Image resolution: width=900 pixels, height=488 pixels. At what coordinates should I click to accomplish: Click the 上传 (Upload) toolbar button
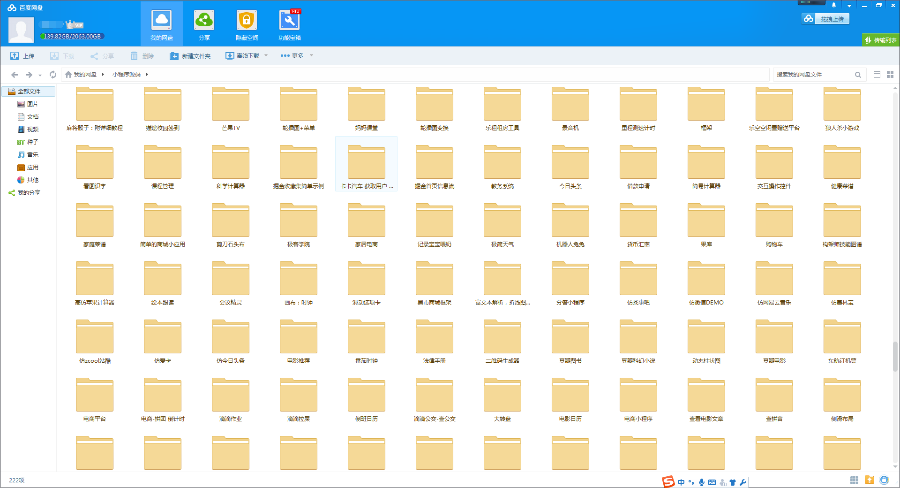pyautogui.click(x=22, y=56)
